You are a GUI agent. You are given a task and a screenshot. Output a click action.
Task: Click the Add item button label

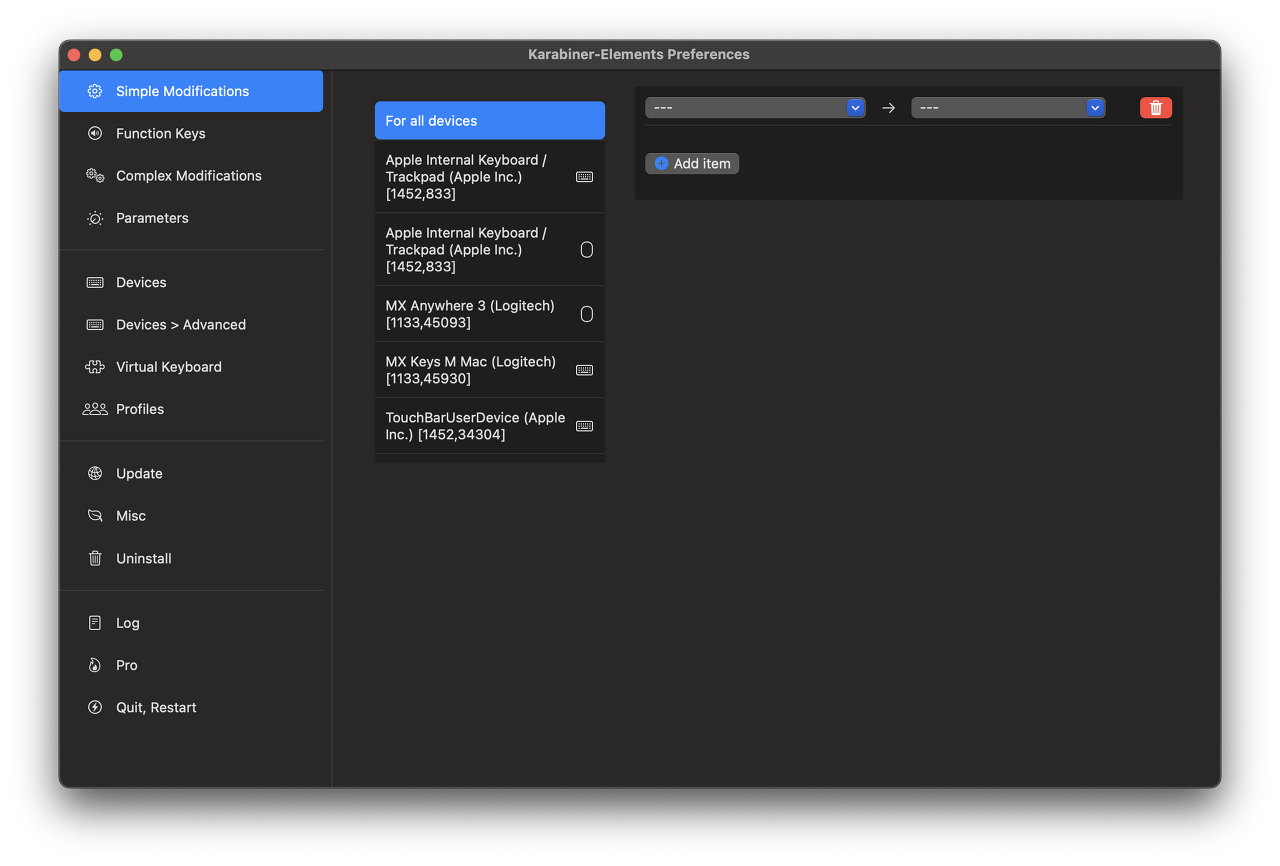[x=702, y=164]
